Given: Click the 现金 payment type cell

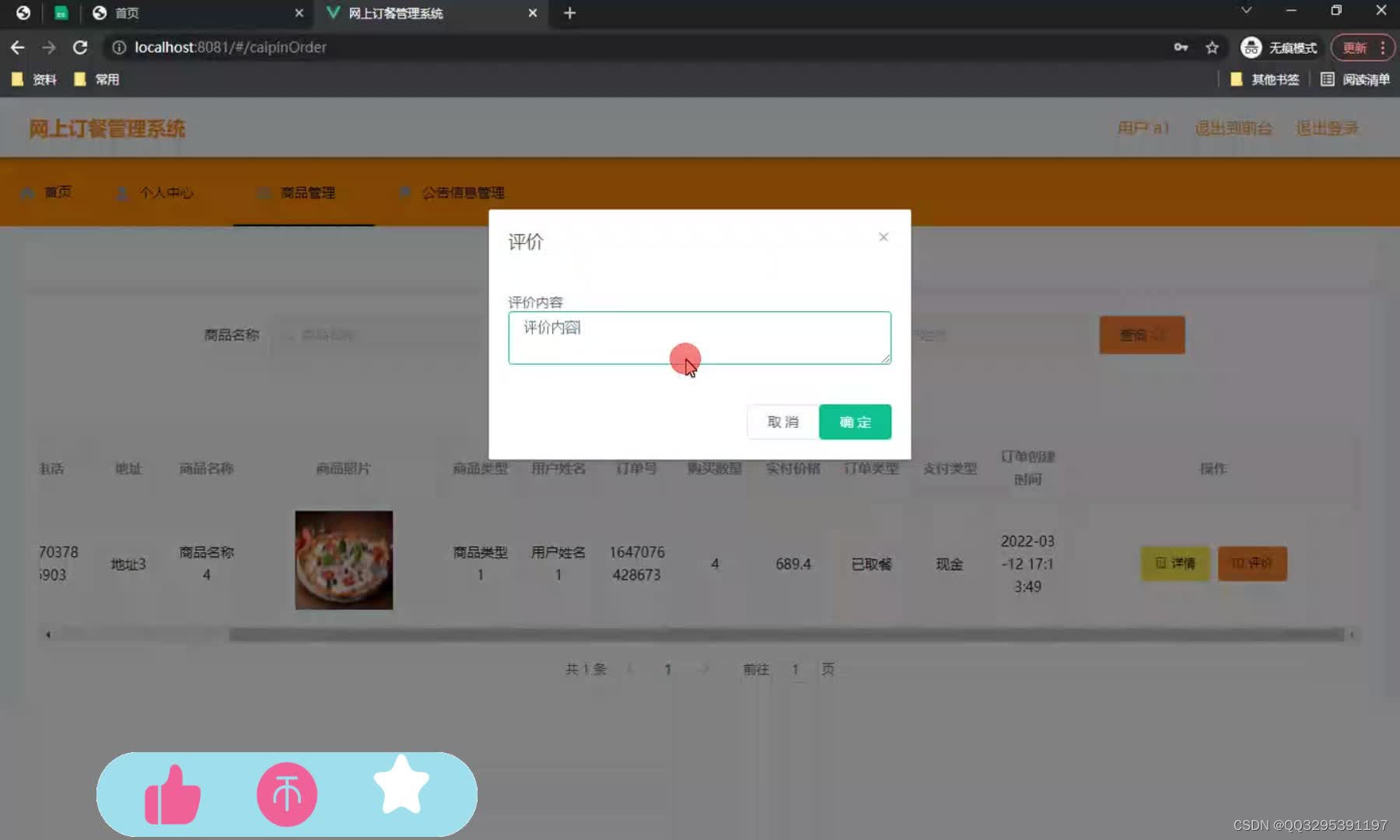Looking at the screenshot, I should (x=949, y=564).
